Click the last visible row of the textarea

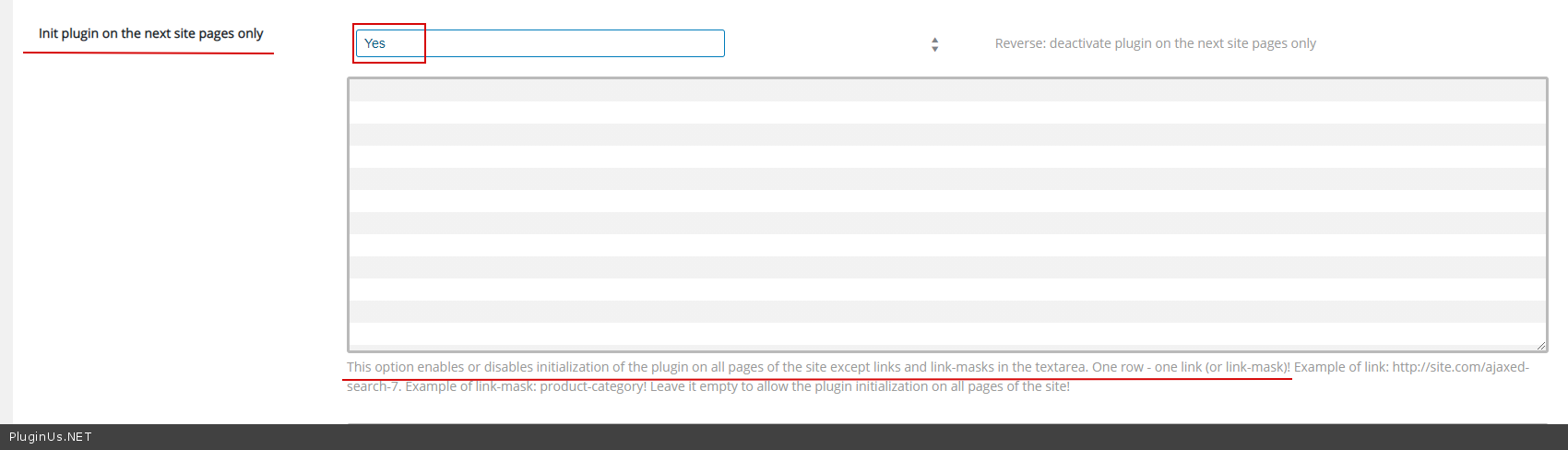(x=947, y=334)
